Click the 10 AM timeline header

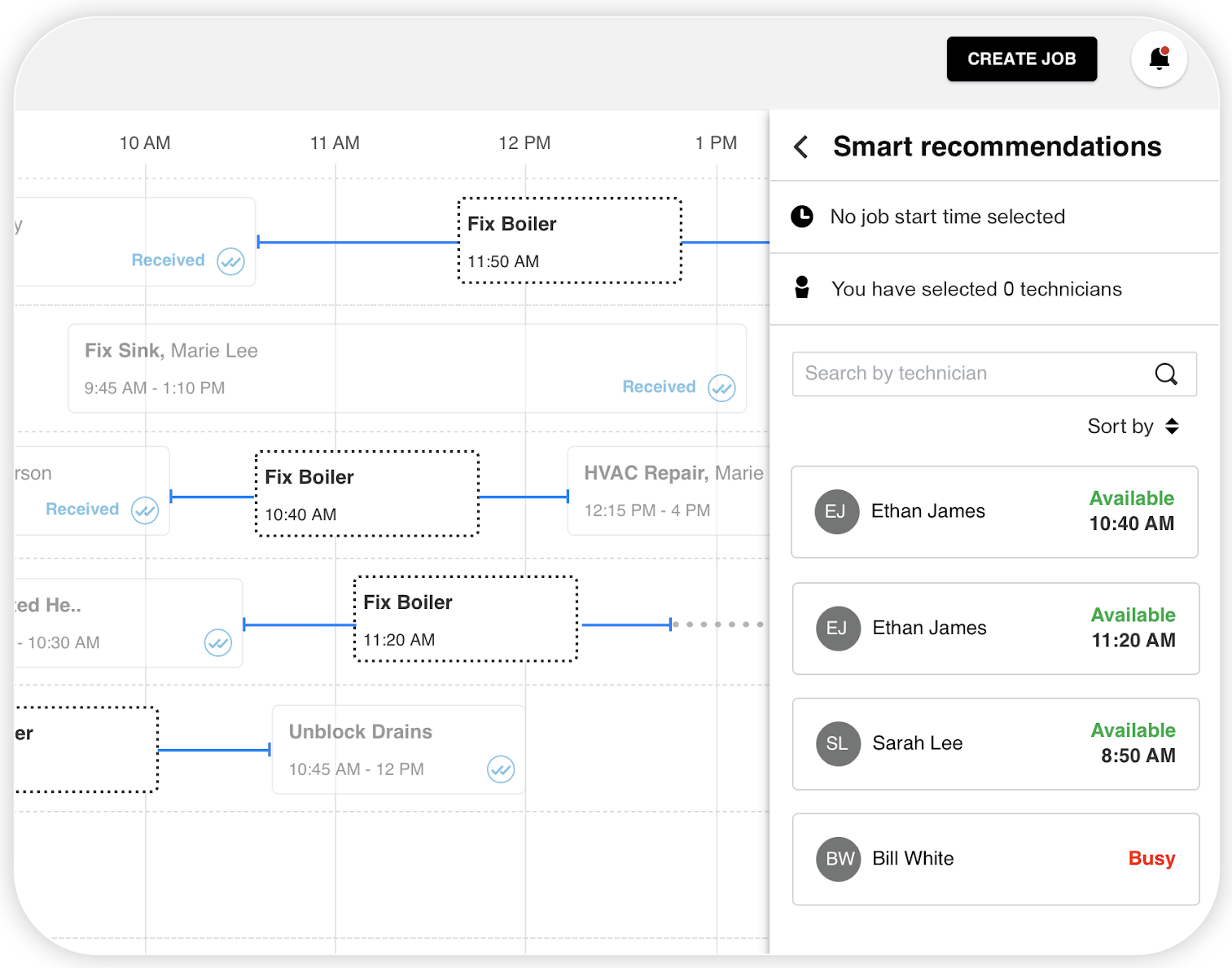tap(145, 143)
